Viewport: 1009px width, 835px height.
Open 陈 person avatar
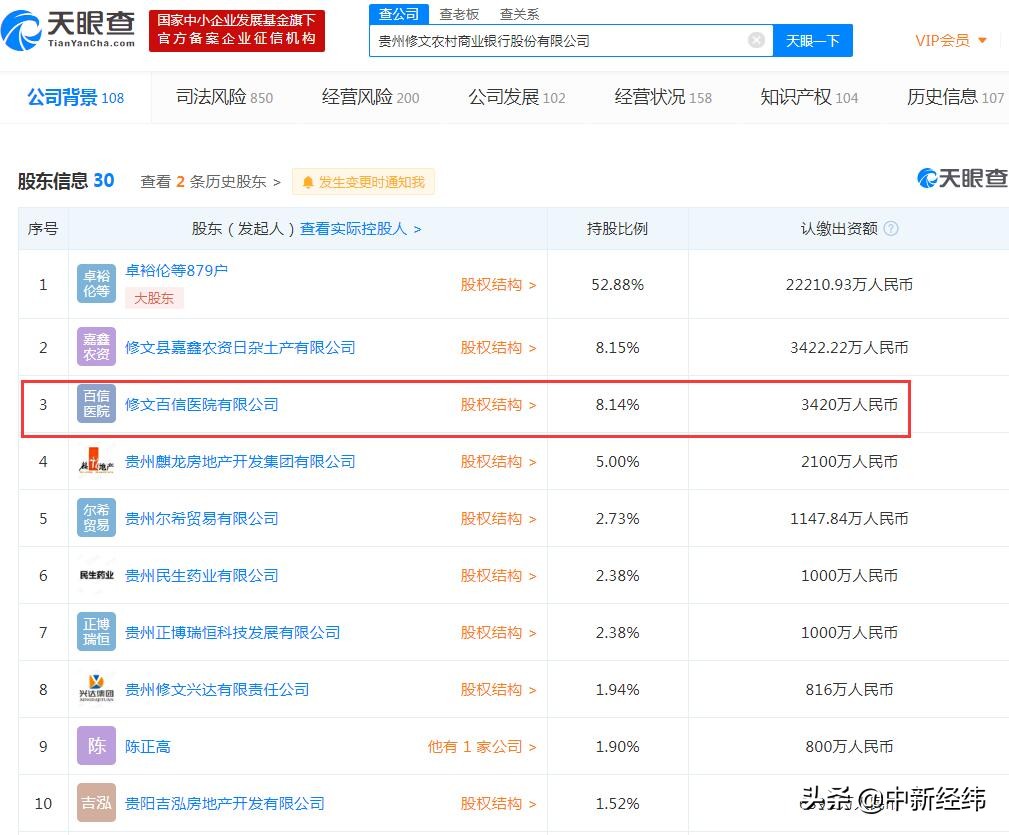97,746
